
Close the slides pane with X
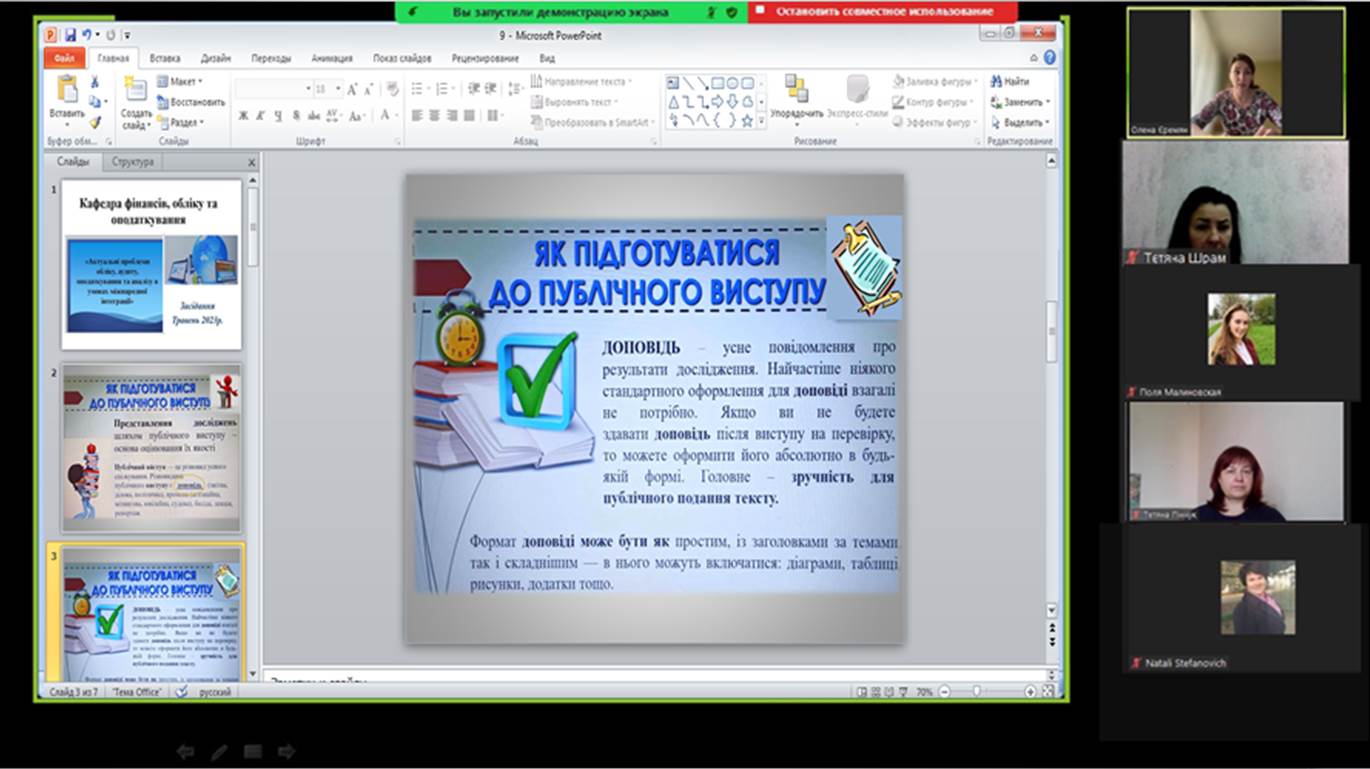252,162
